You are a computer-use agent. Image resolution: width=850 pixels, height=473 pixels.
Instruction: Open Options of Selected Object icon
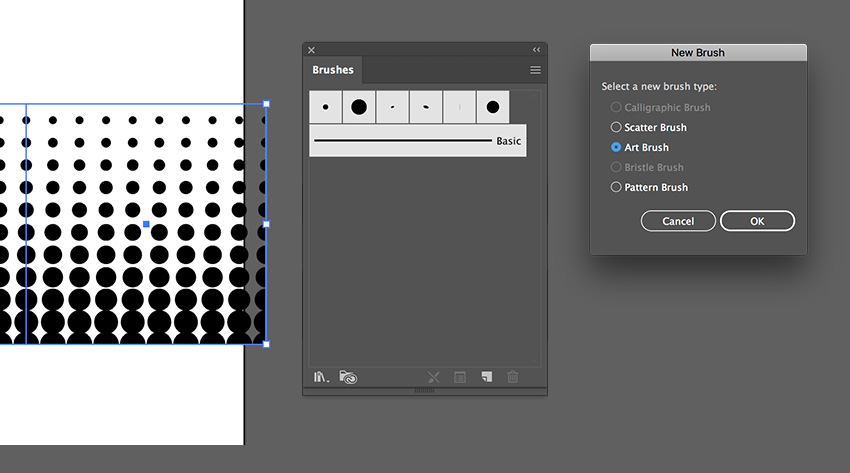tap(460, 377)
